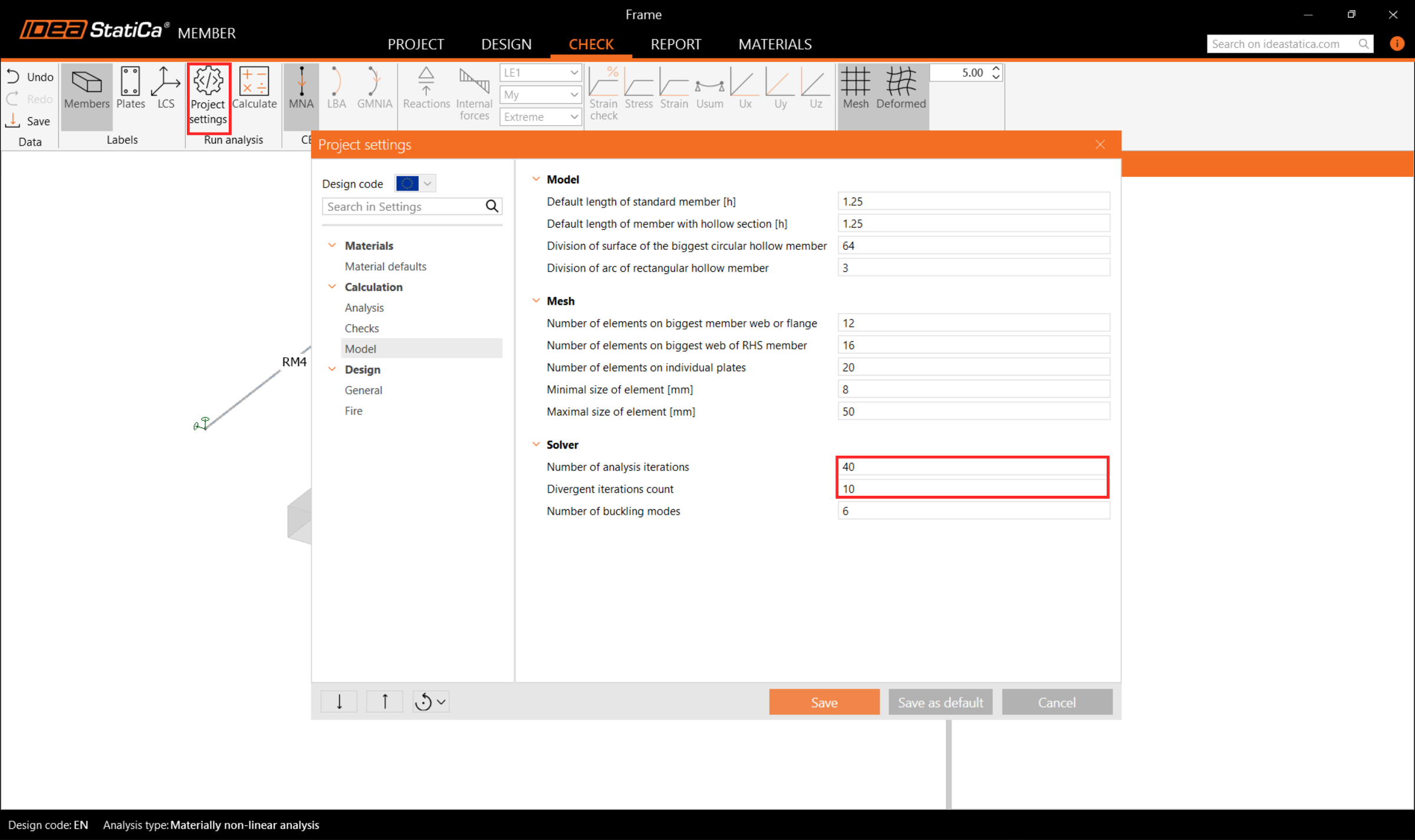Viewport: 1415px width, 840px height.
Task: Click the Number of buckling modes field
Action: (973, 511)
